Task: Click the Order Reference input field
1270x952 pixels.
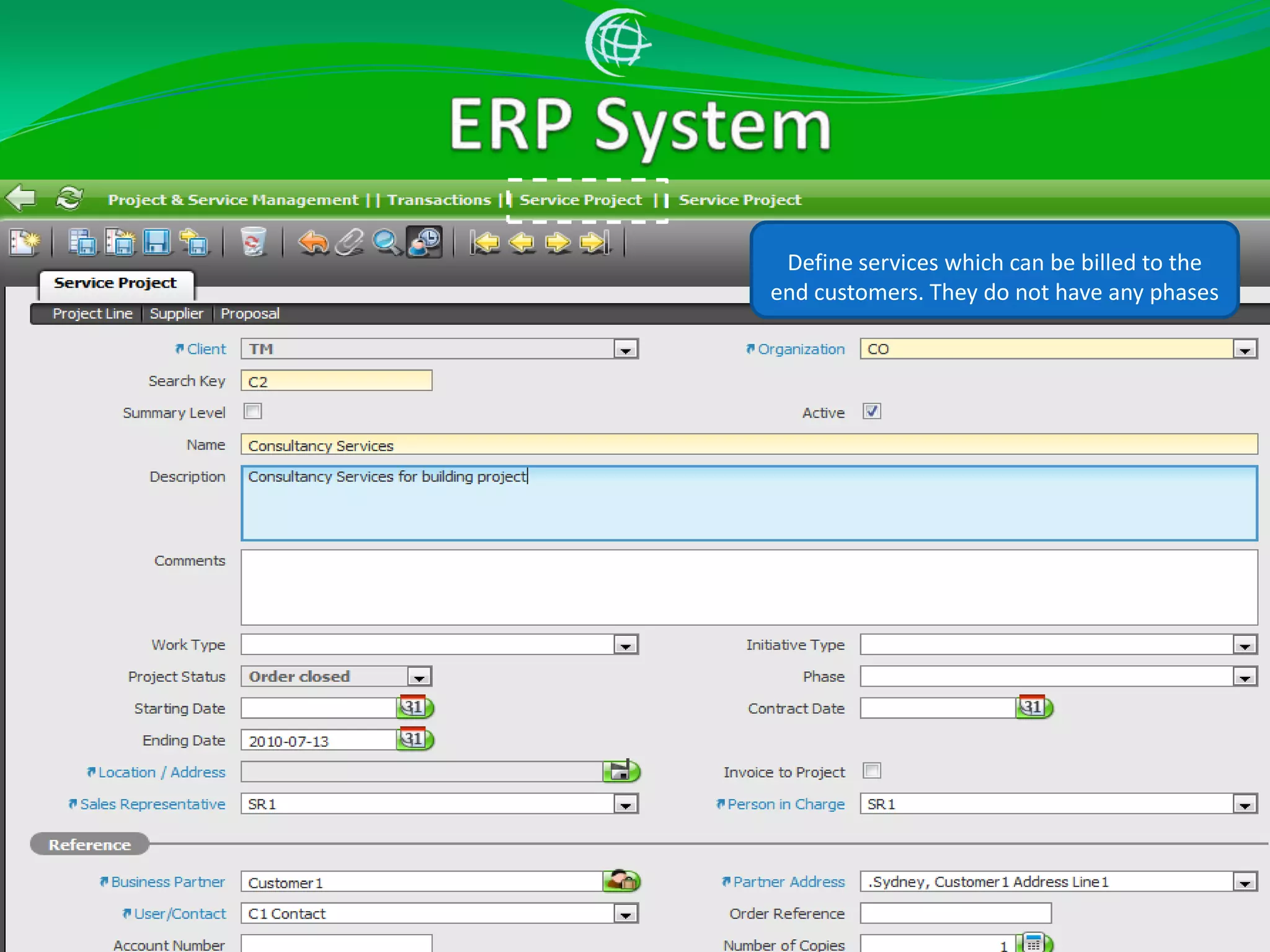Action: (x=956, y=913)
